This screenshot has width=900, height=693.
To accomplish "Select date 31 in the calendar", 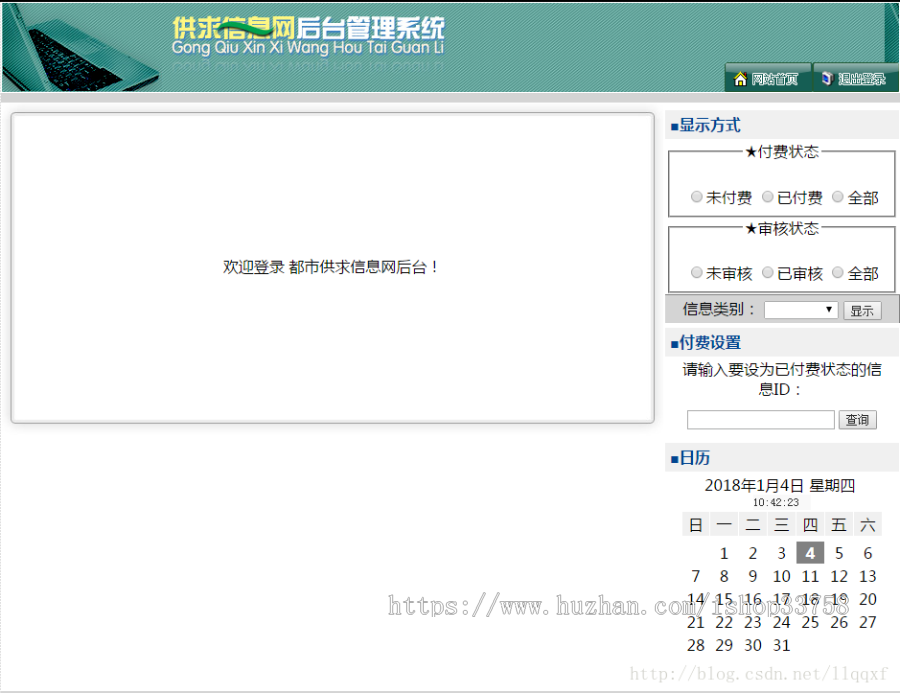I will point(781,645).
